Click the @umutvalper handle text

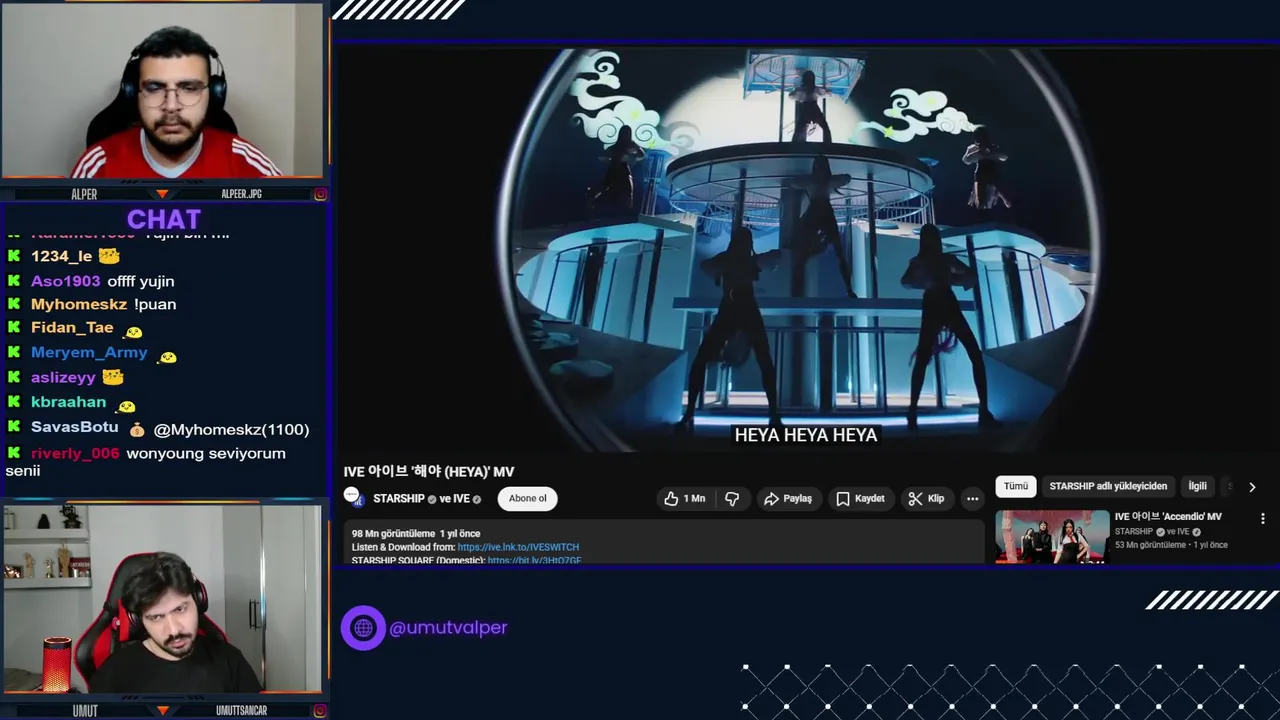coord(448,628)
